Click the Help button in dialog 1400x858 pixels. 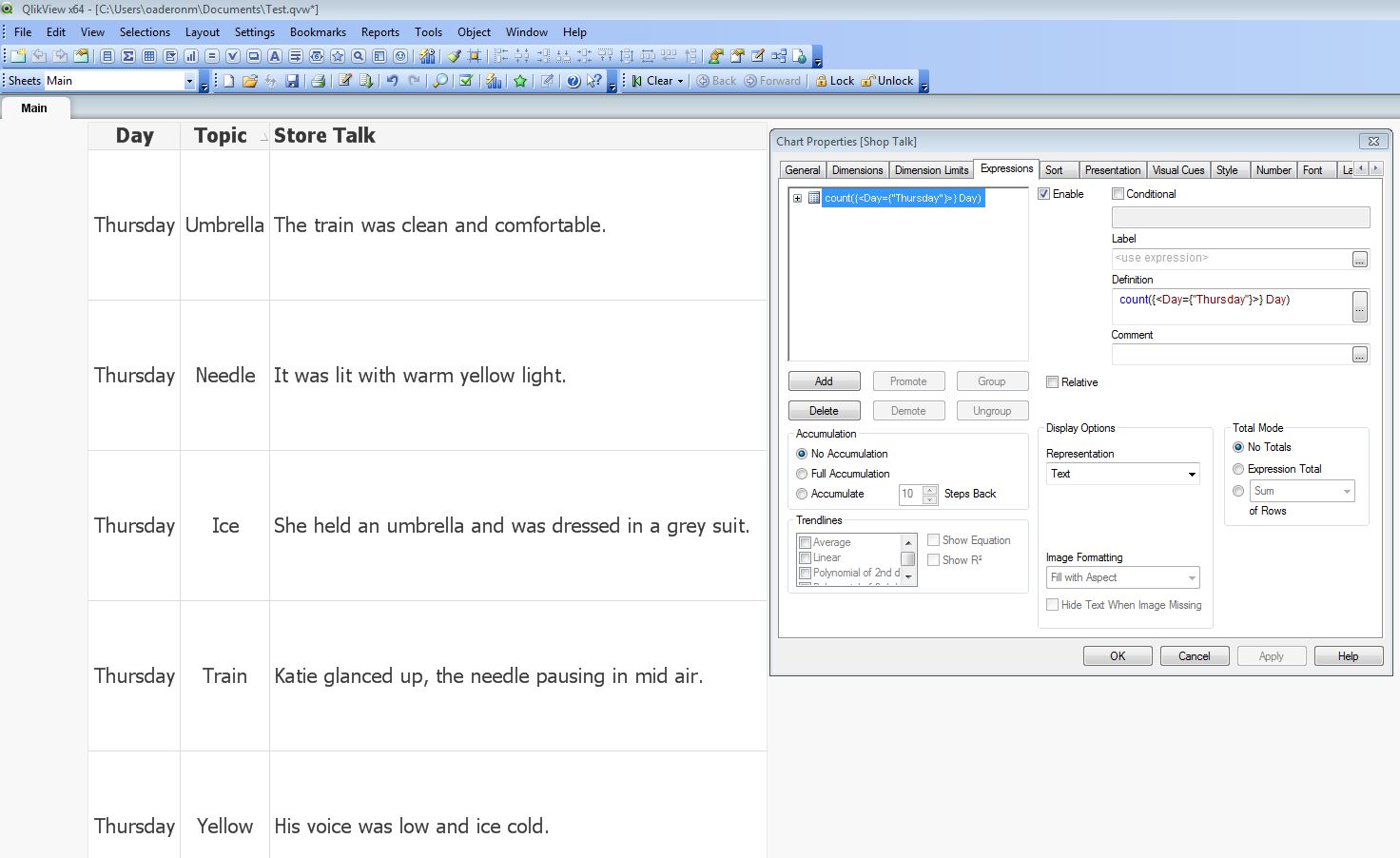click(1348, 656)
